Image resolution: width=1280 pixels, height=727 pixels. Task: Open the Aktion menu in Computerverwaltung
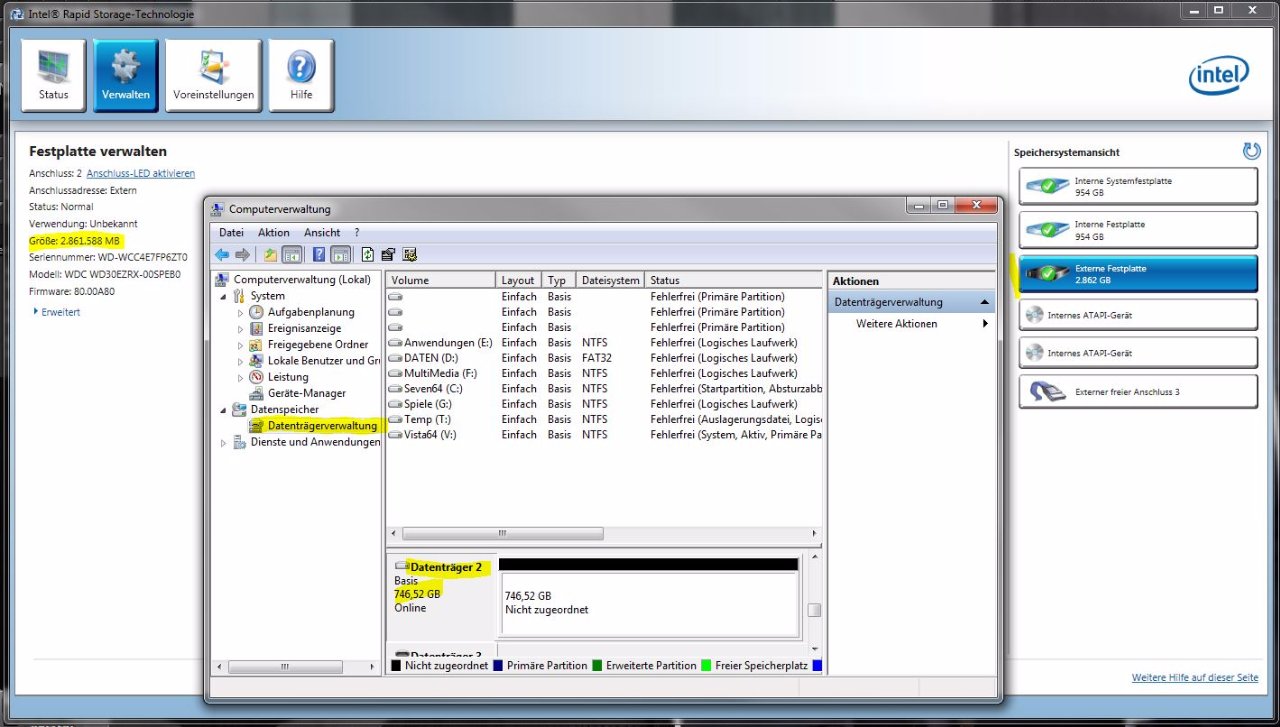click(x=274, y=233)
